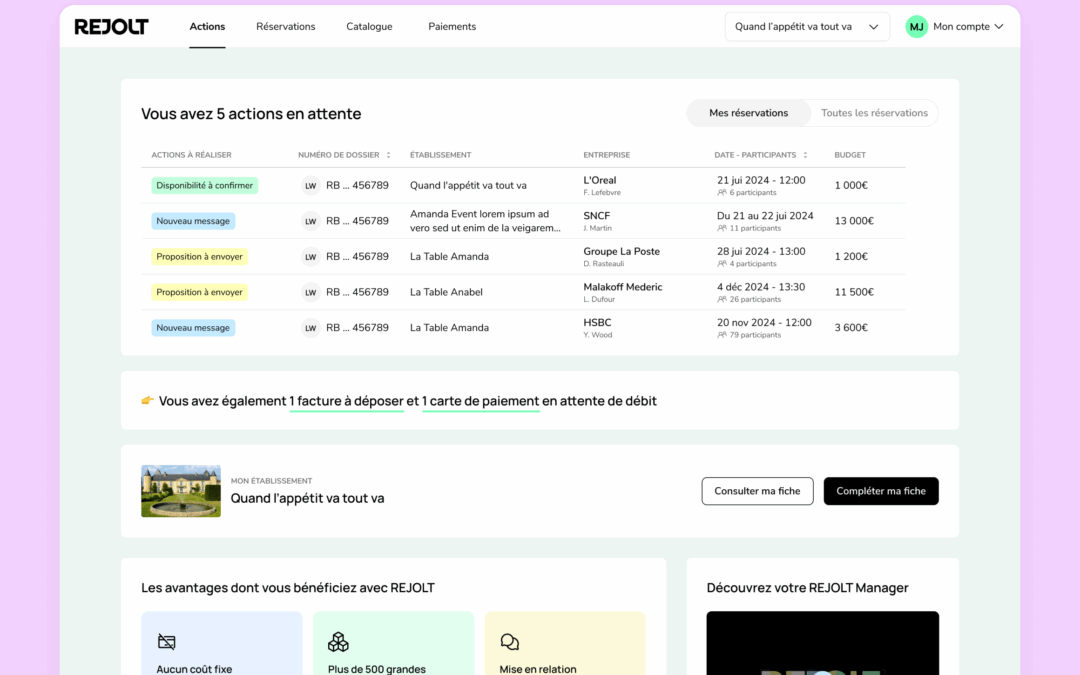The height and width of the screenshot is (675, 1080).
Task: Open the Actions tab
Action: click(207, 27)
